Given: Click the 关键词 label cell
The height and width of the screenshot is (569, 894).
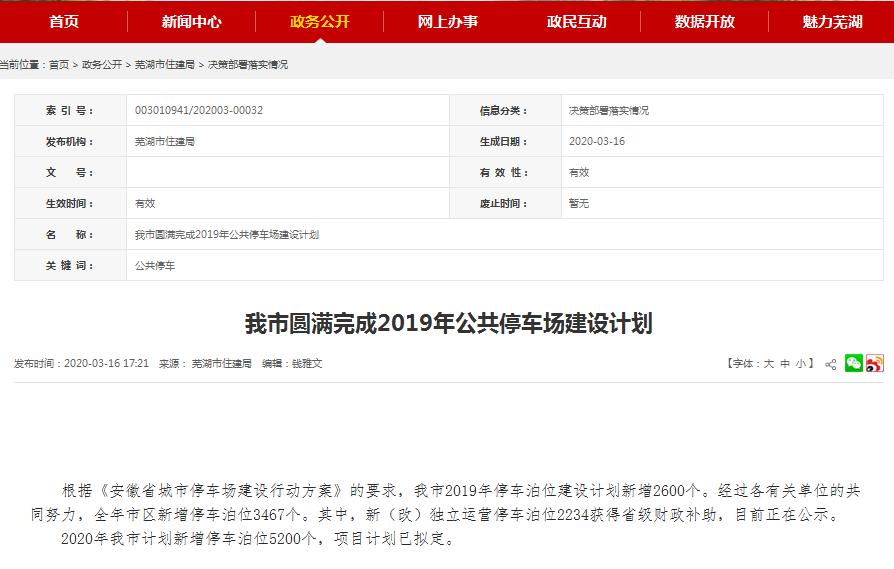Looking at the screenshot, I should pyautogui.click(x=70, y=265).
